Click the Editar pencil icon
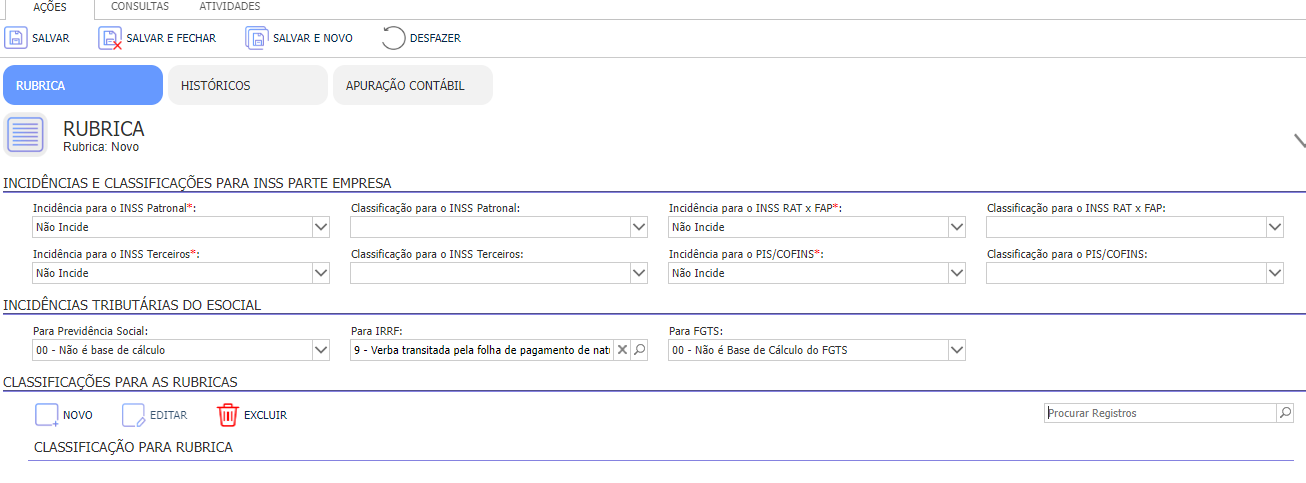 point(134,415)
